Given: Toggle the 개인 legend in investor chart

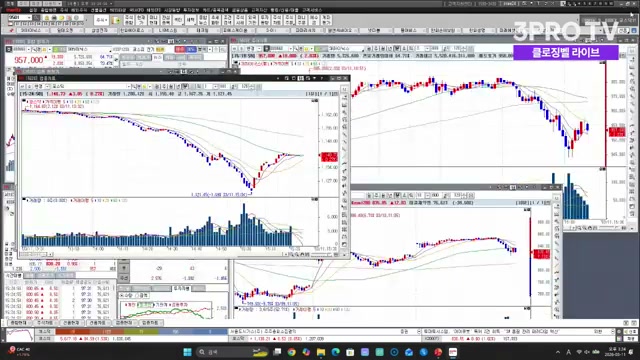Looking at the screenshot, I should [x=131, y=304].
